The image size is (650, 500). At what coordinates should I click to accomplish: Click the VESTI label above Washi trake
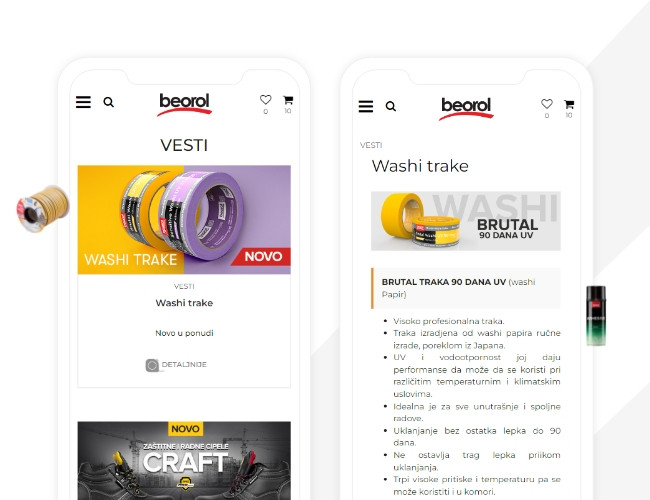(184, 286)
